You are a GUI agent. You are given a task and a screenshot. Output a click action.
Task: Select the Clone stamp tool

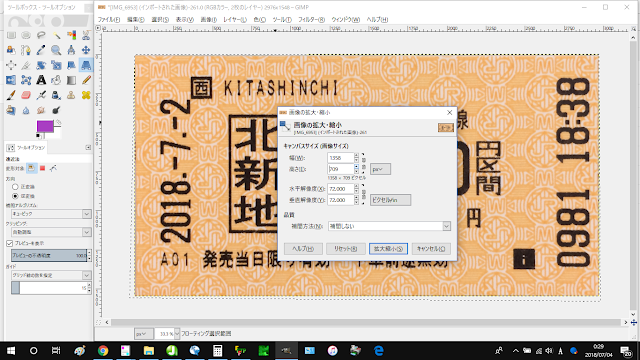(71, 95)
